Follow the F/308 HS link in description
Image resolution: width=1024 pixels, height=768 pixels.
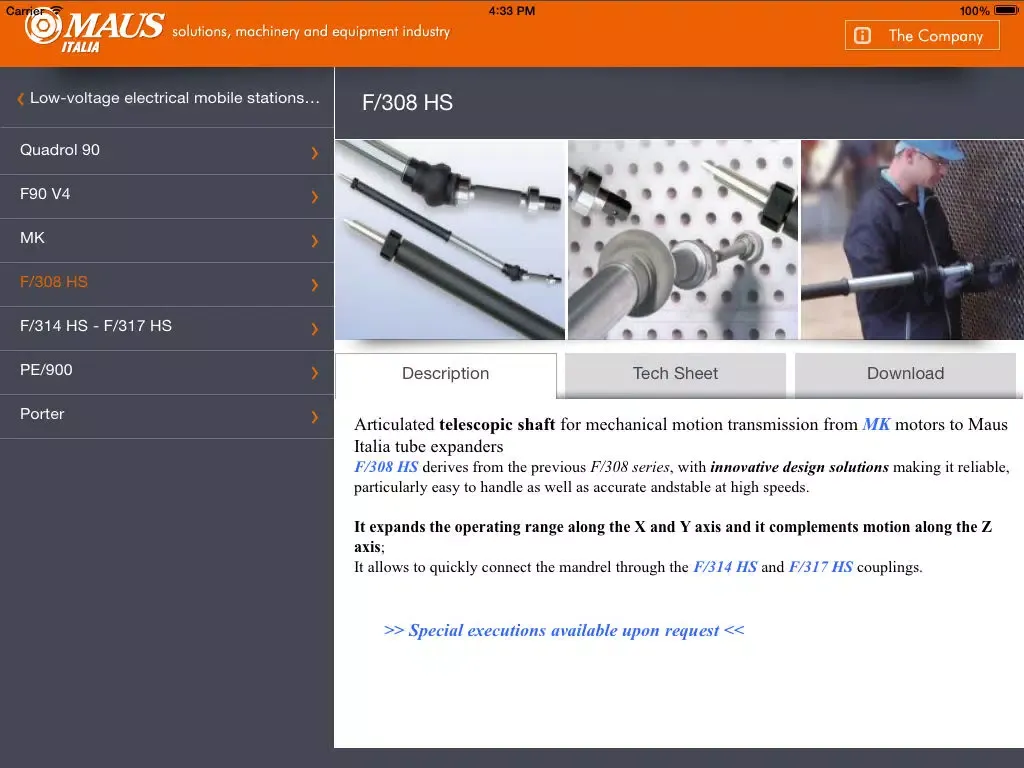pos(386,467)
